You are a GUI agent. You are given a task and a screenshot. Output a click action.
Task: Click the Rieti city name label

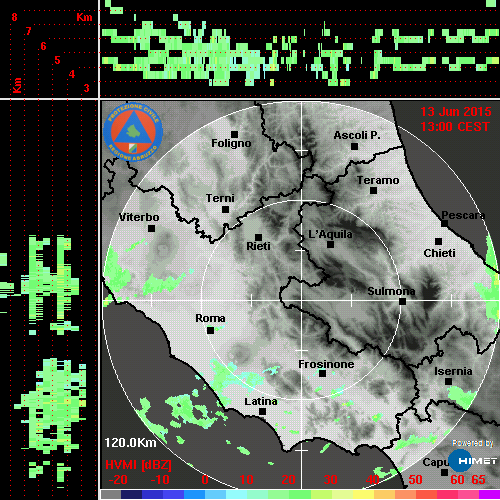coord(258,246)
